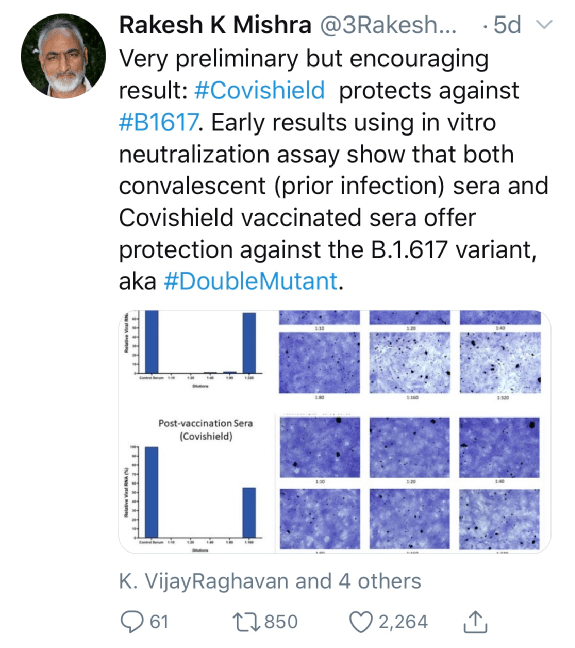Open the reply comment icon
575x648 pixels.
pos(132,622)
